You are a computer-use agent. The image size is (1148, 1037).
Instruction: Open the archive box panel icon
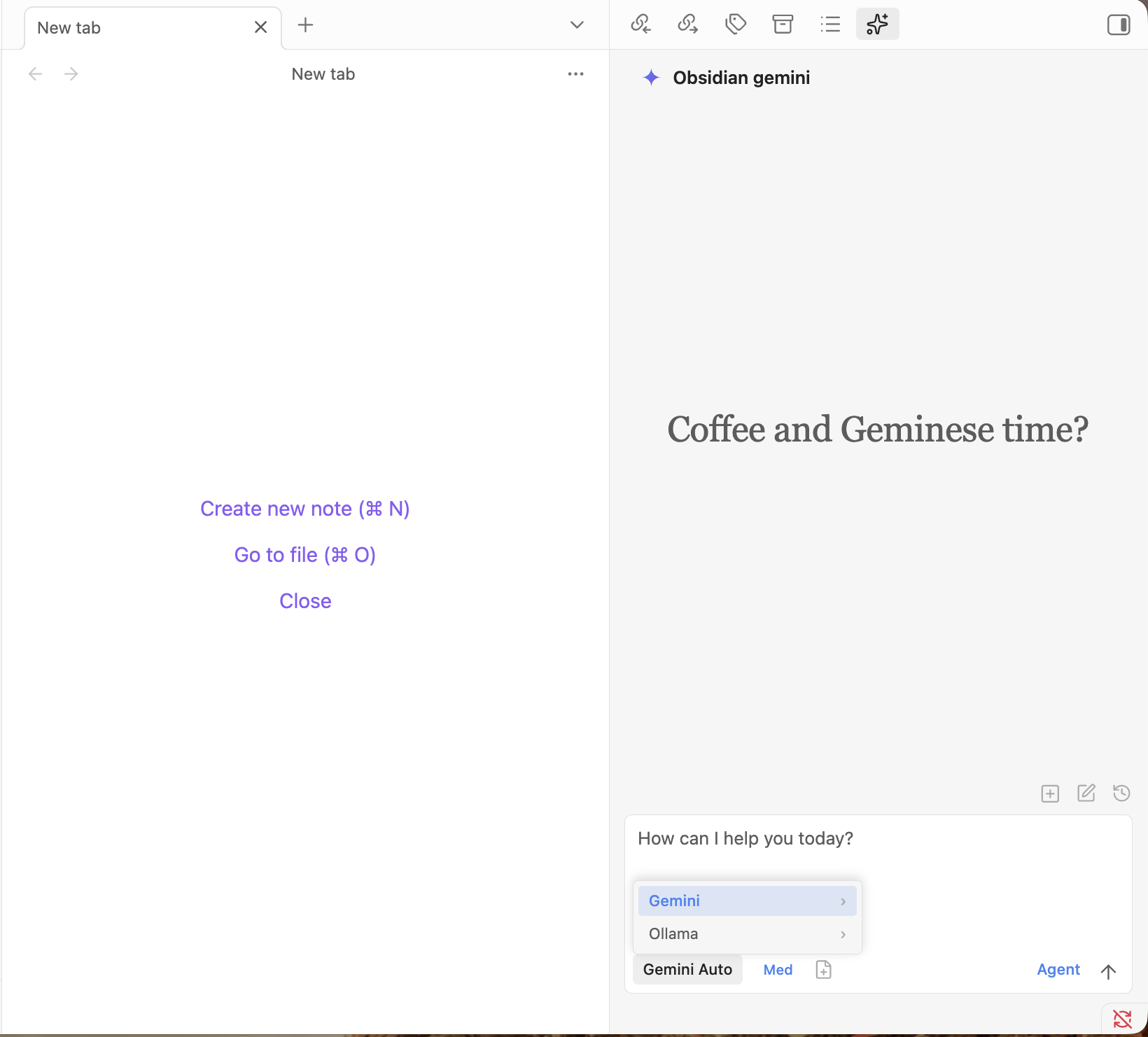click(783, 24)
